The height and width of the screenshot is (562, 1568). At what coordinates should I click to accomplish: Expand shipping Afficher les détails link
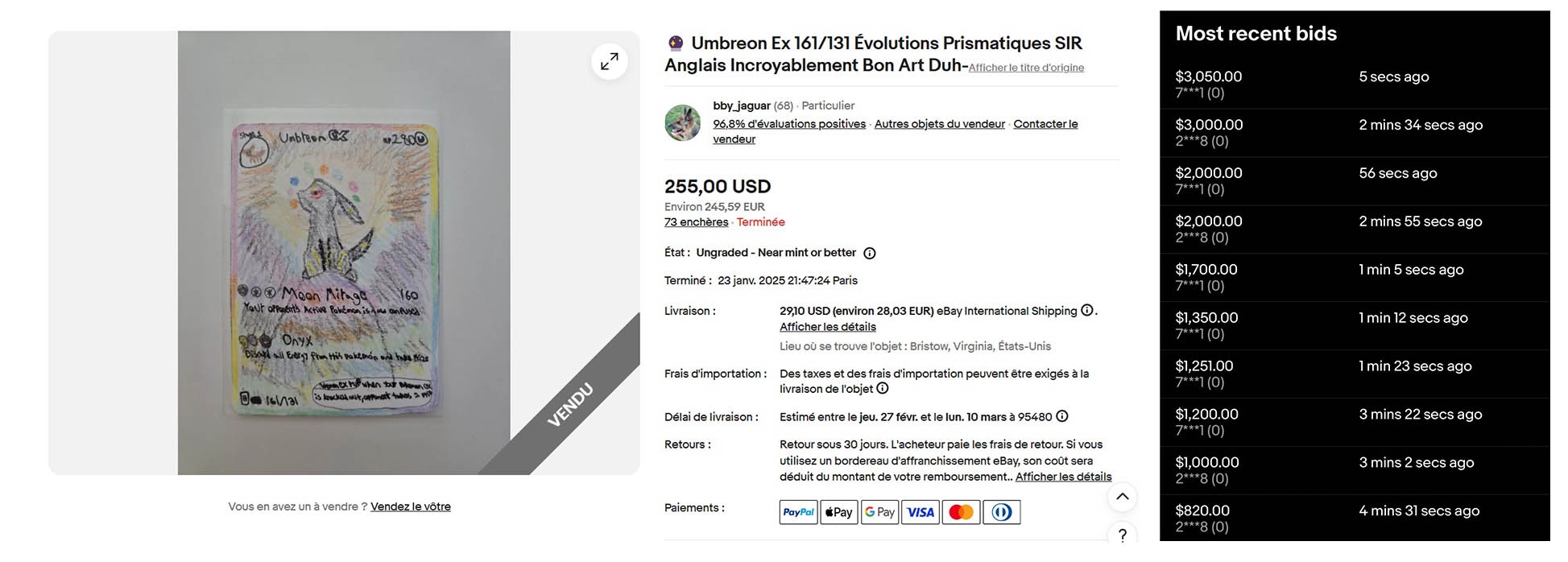827,327
